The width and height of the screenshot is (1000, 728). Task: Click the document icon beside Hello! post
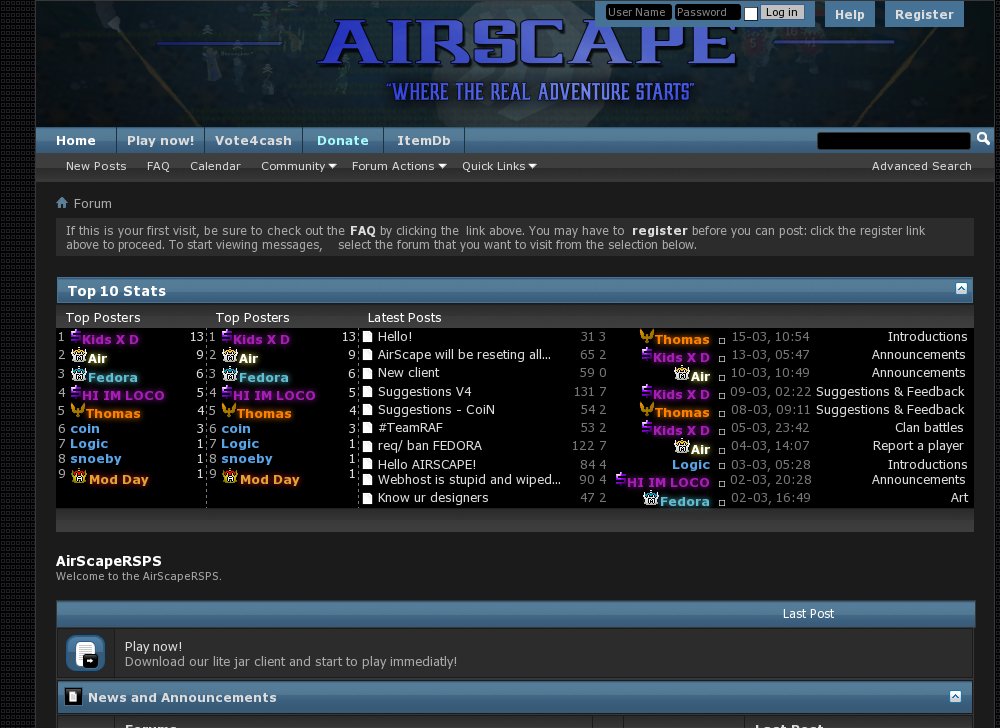[367, 338]
